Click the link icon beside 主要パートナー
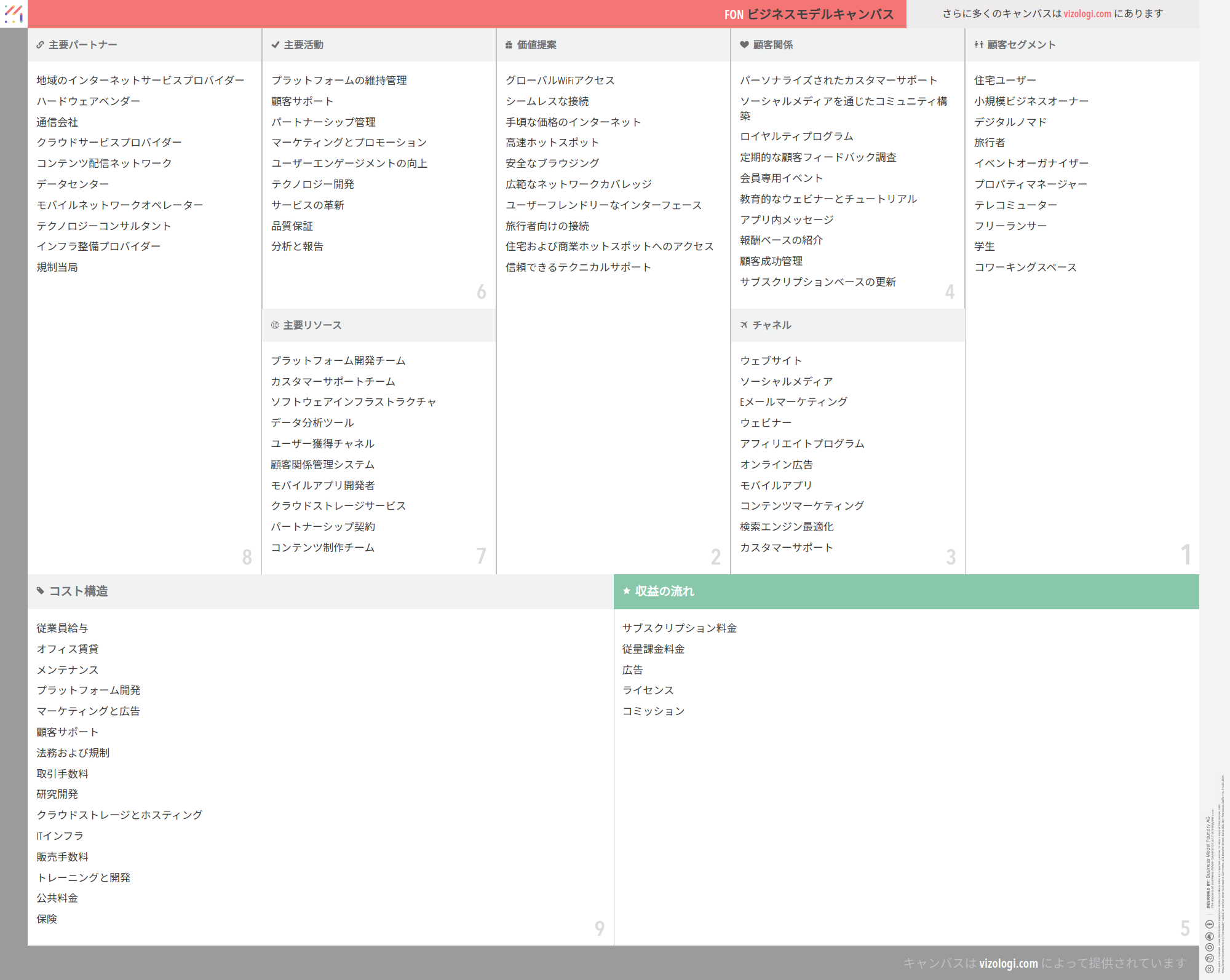Viewport: 1230px width, 980px height. (x=40, y=45)
